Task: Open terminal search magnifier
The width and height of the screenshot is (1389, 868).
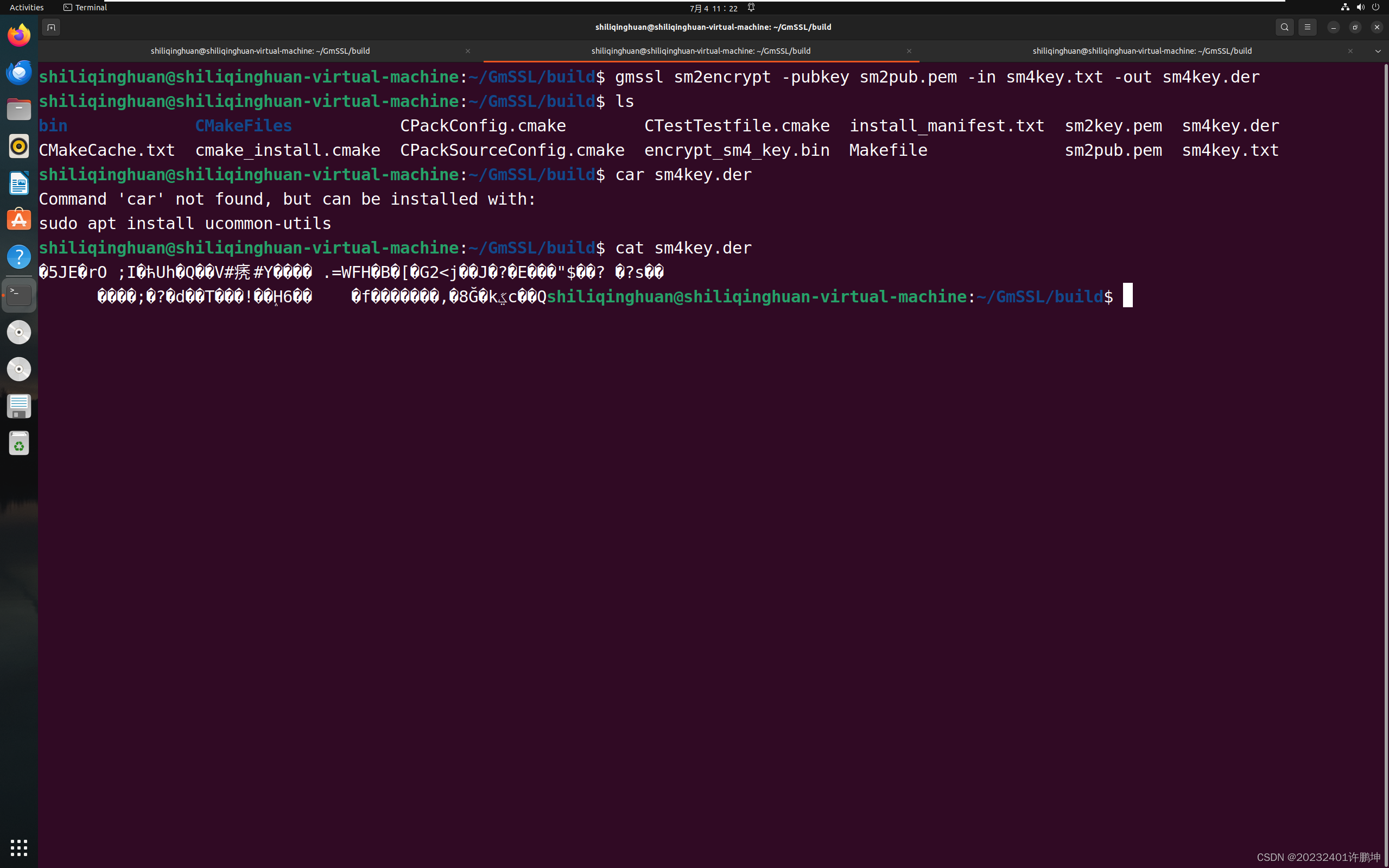Action: (x=1285, y=27)
